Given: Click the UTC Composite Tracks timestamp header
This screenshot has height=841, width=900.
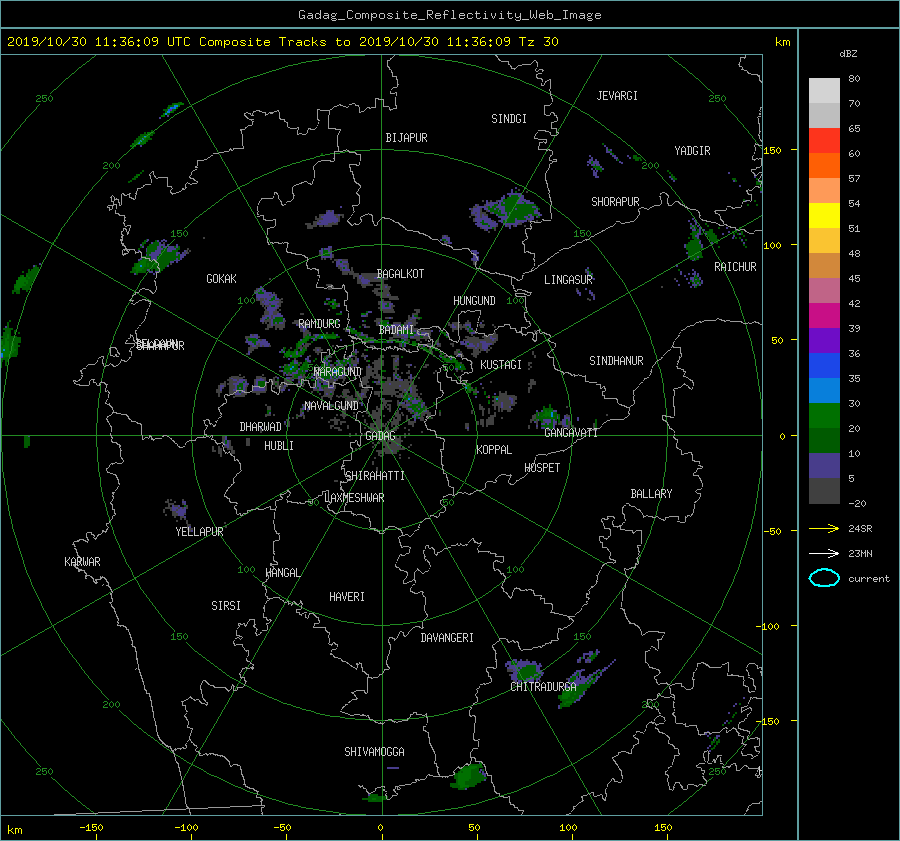Looking at the screenshot, I should coord(282,42).
